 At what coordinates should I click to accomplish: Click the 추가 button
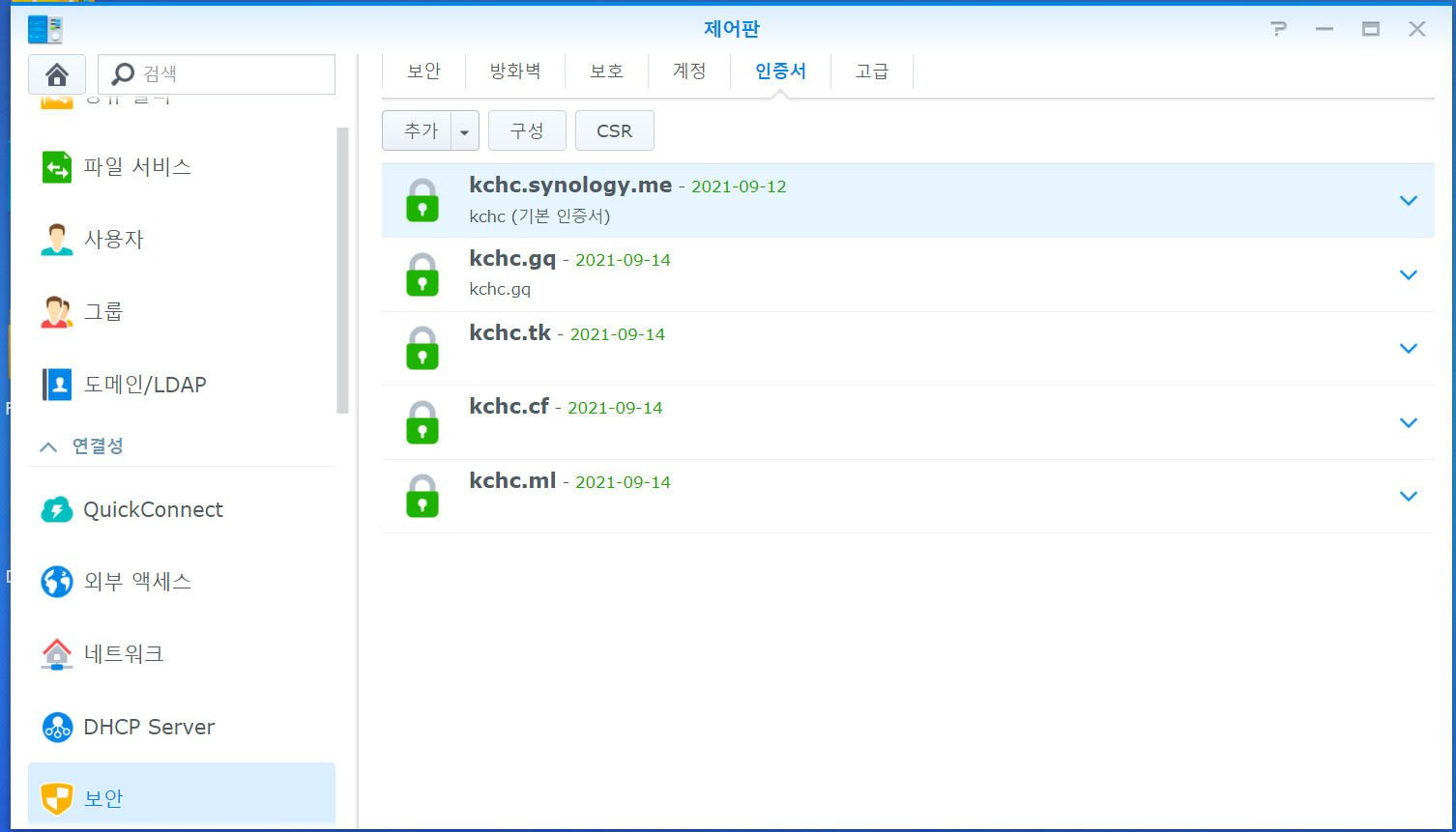point(418,131)
